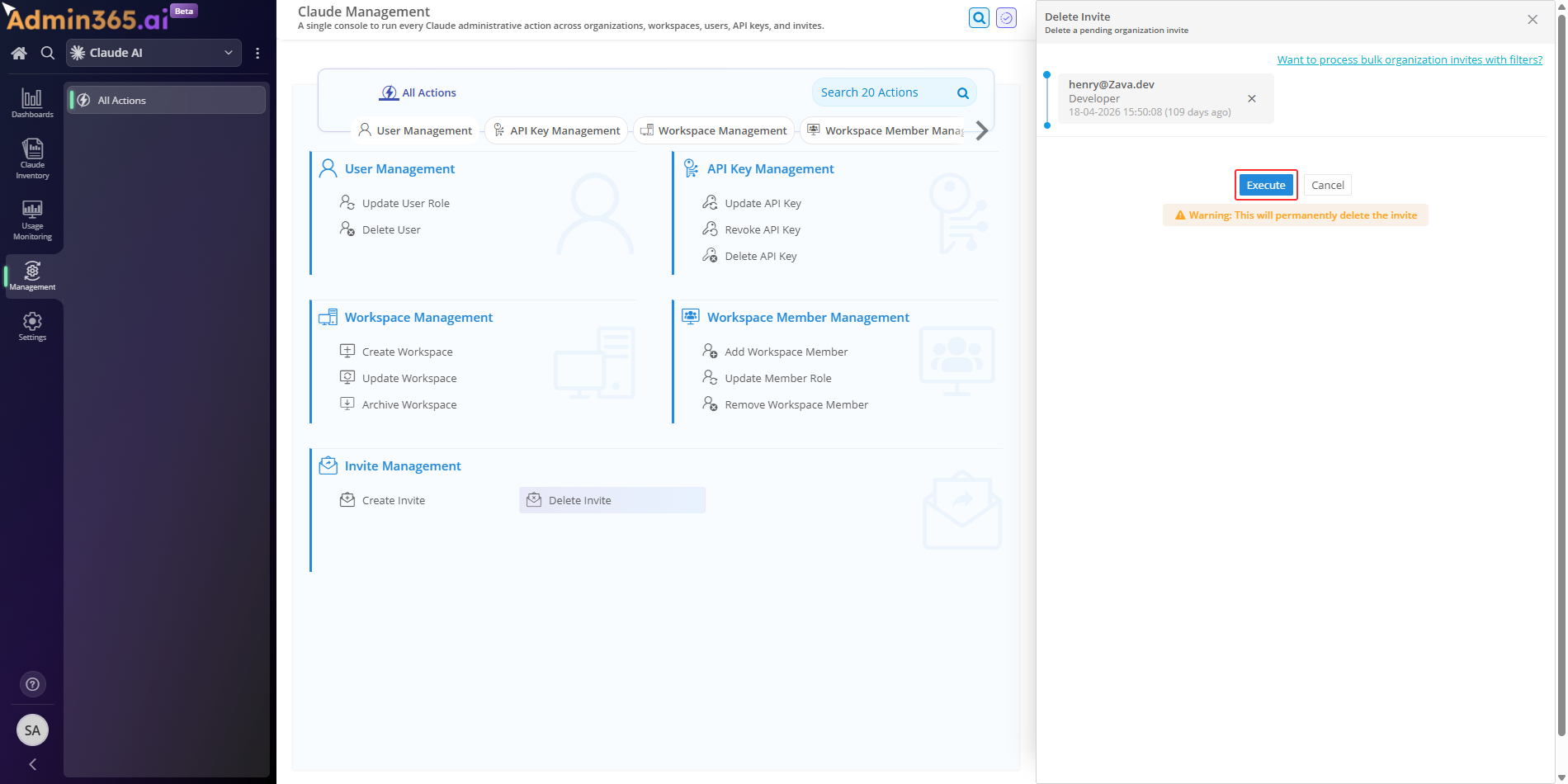Click the Invite Management section heading
Viewport: 1568px width, 784px height.
click(x=403, y=465)
